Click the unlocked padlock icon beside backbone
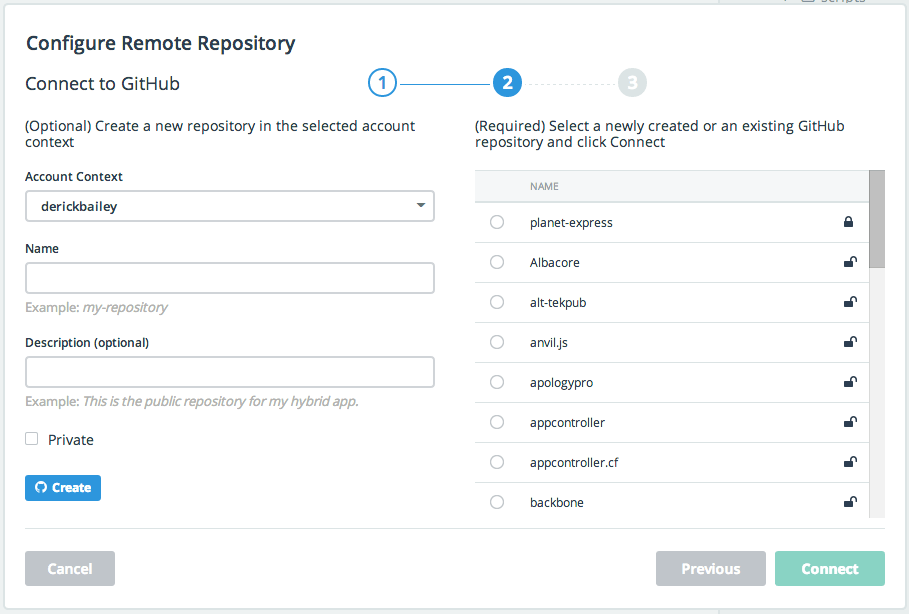Screen dimensions: 909x614 pos(850,502)
